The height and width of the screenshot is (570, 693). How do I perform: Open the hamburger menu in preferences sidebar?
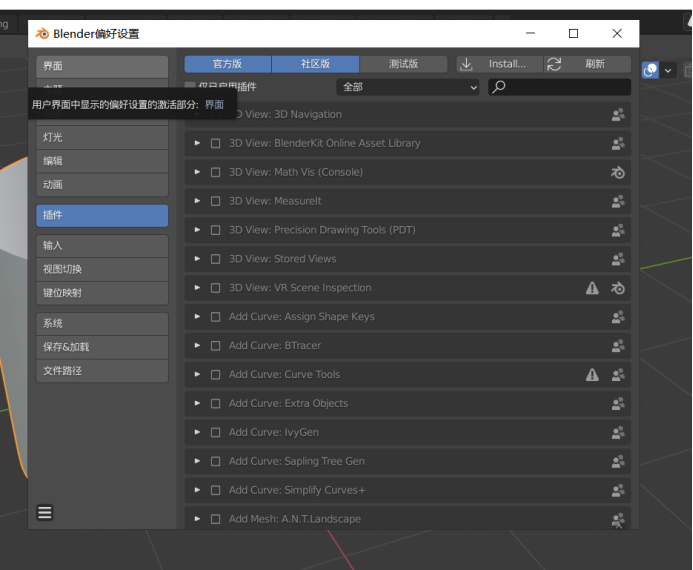[x=45, y=513]
